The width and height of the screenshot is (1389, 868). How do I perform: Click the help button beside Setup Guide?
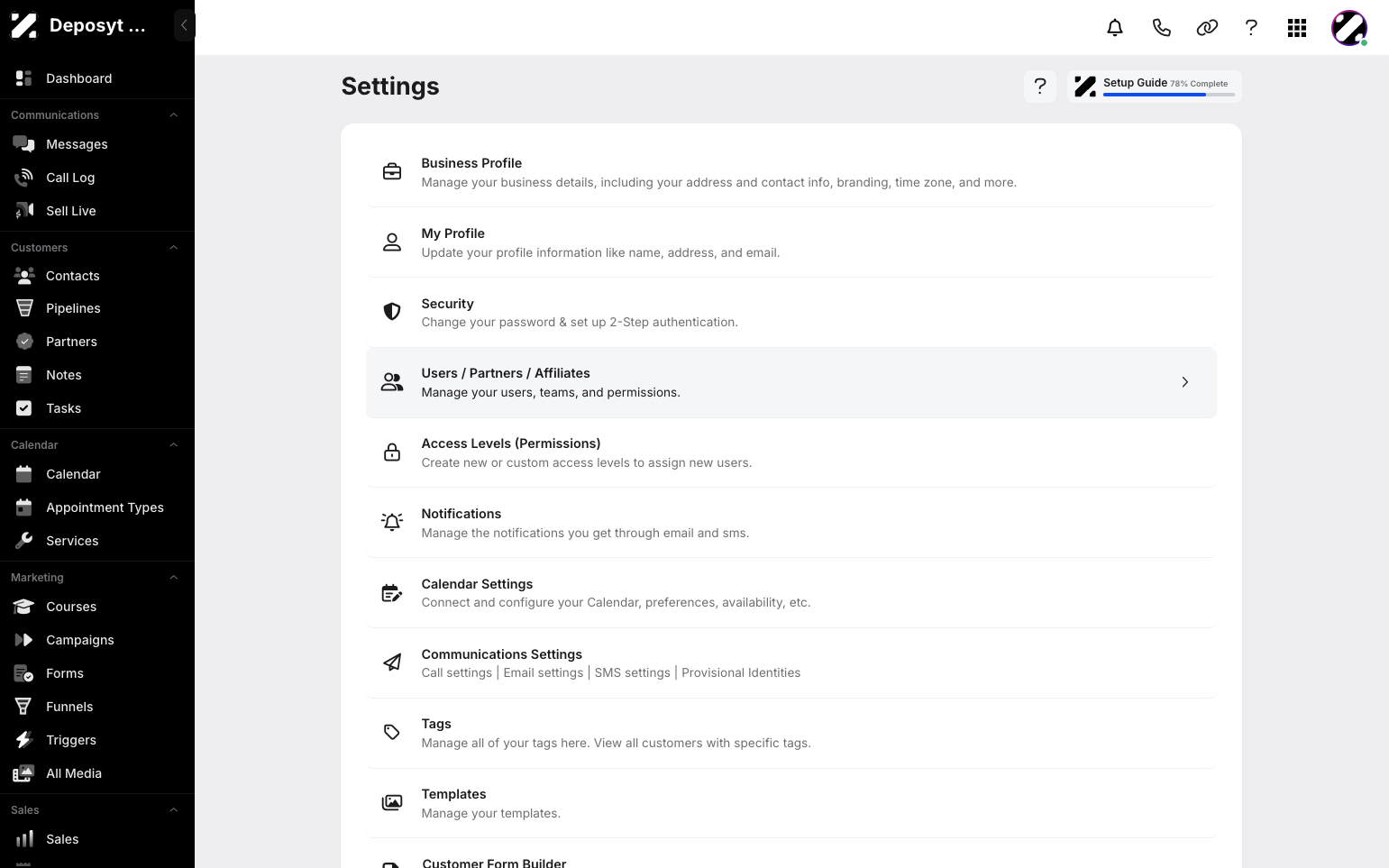point(1040,86)
